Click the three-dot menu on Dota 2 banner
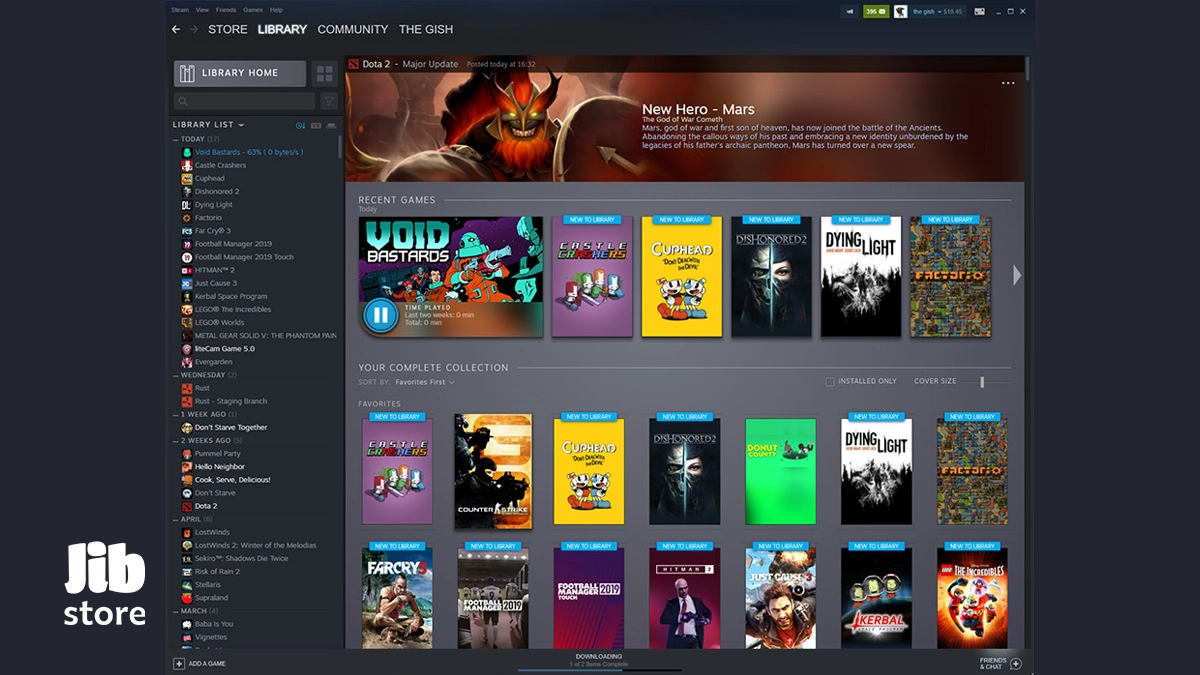The height and width of the screenshot is (675, 1200). 1008,83
